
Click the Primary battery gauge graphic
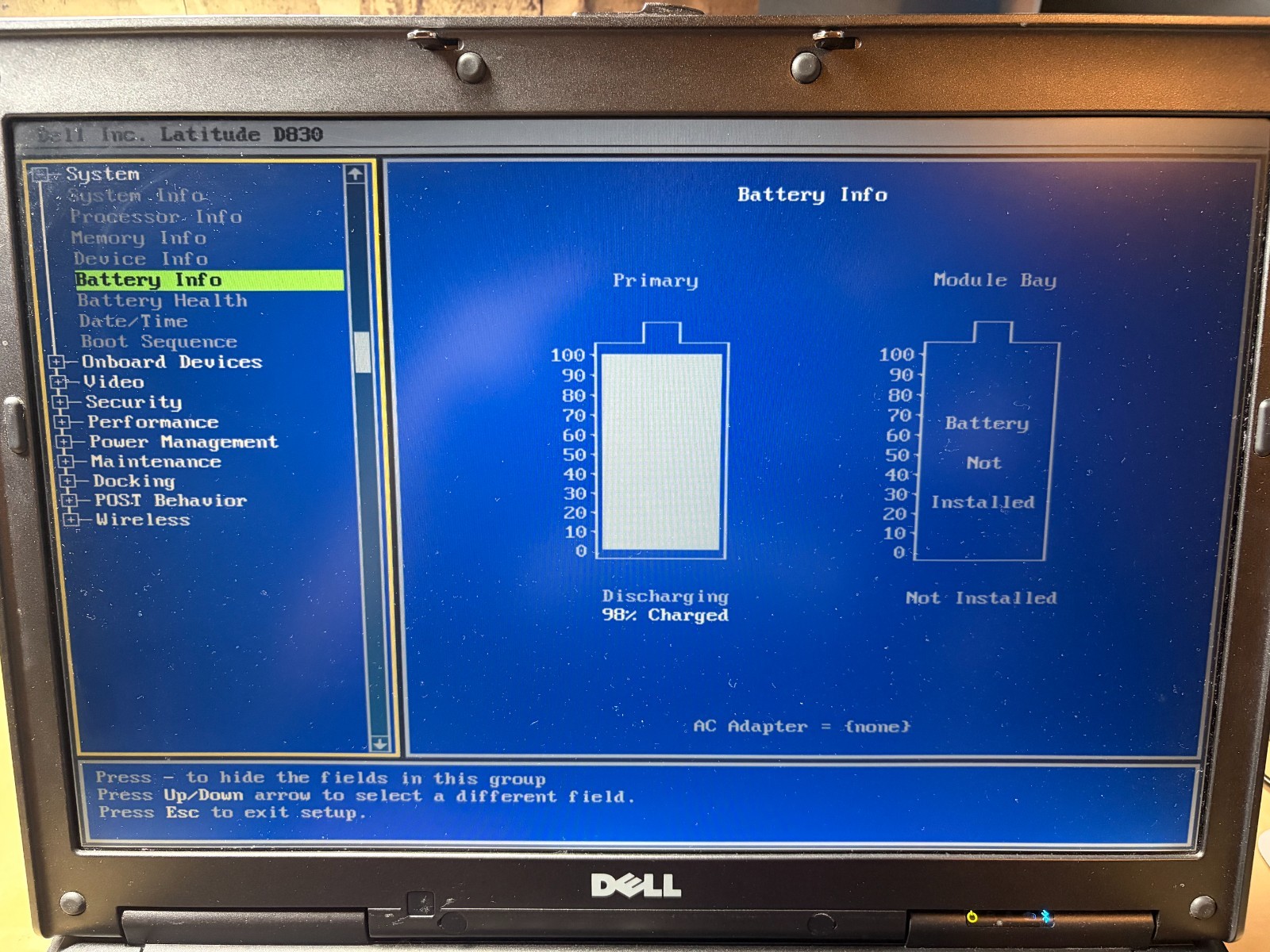point(662,440)
